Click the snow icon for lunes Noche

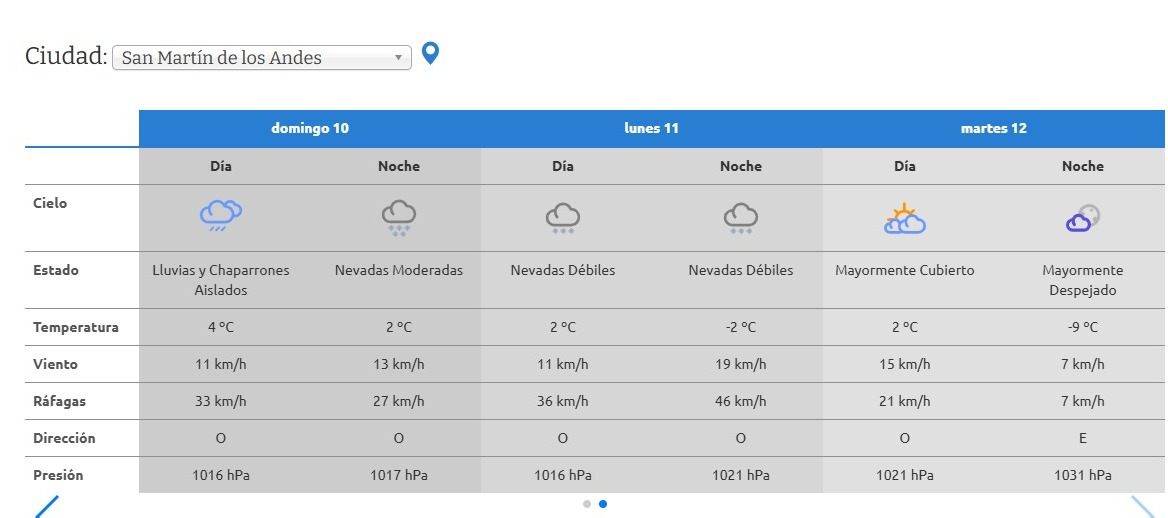click(741, 217)
